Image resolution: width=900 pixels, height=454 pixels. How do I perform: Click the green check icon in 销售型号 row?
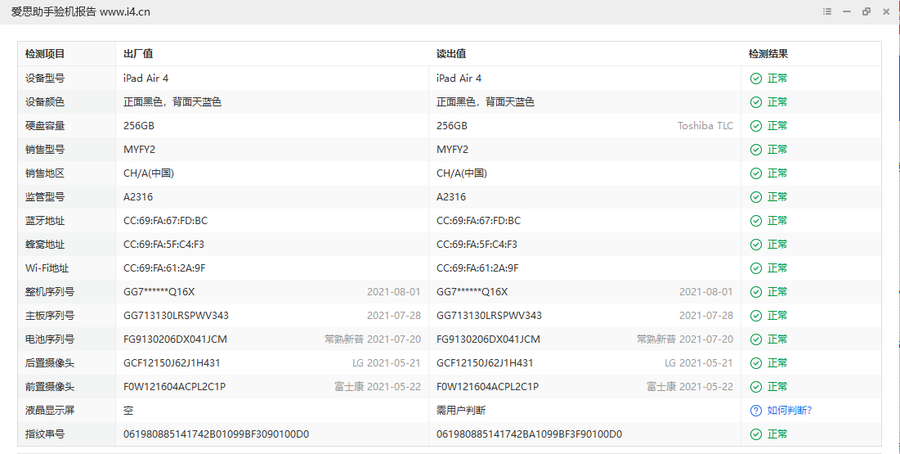756,150
